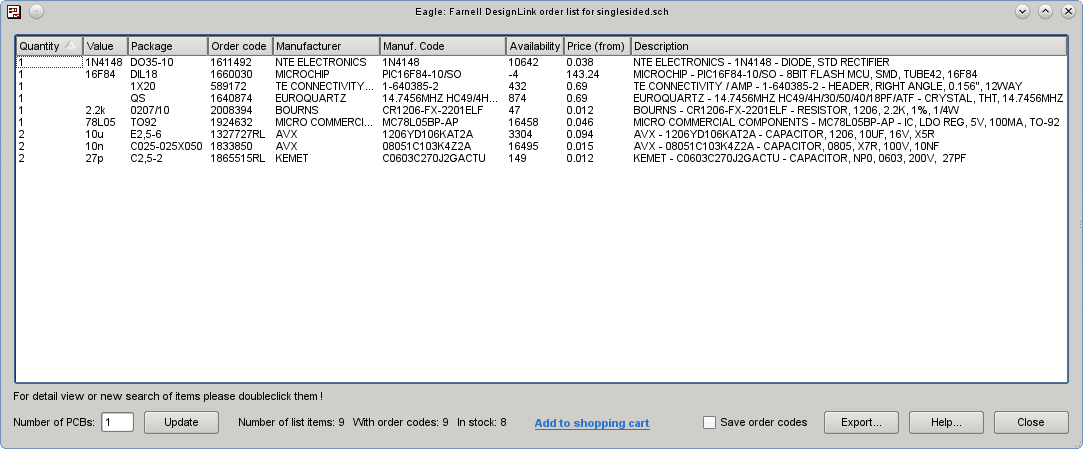Sort list by Value column header
This screenshot has width=1083, height=449.
[x=105, y=47]
